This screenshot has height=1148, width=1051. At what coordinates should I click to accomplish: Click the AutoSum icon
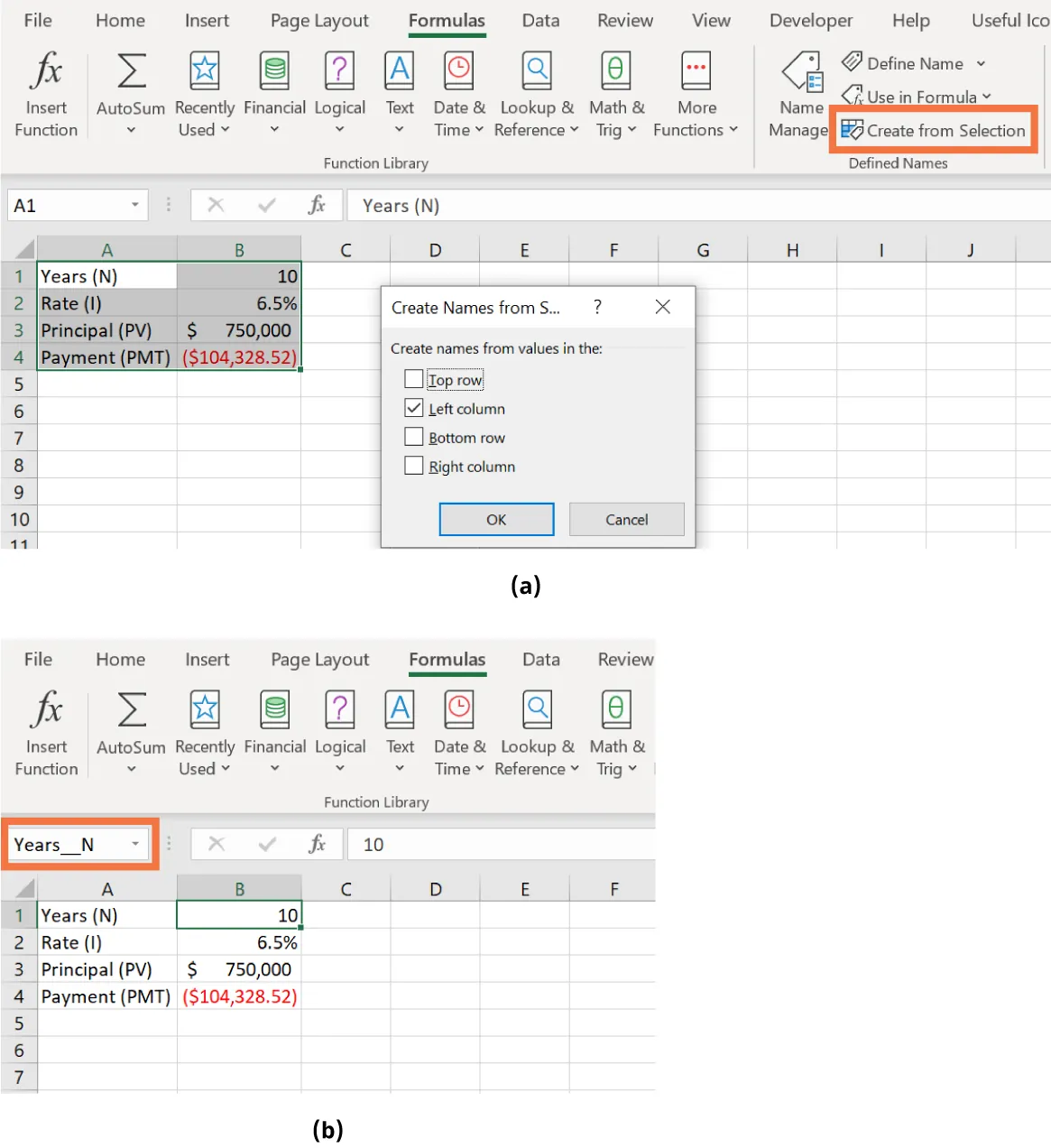coord(130,70)
